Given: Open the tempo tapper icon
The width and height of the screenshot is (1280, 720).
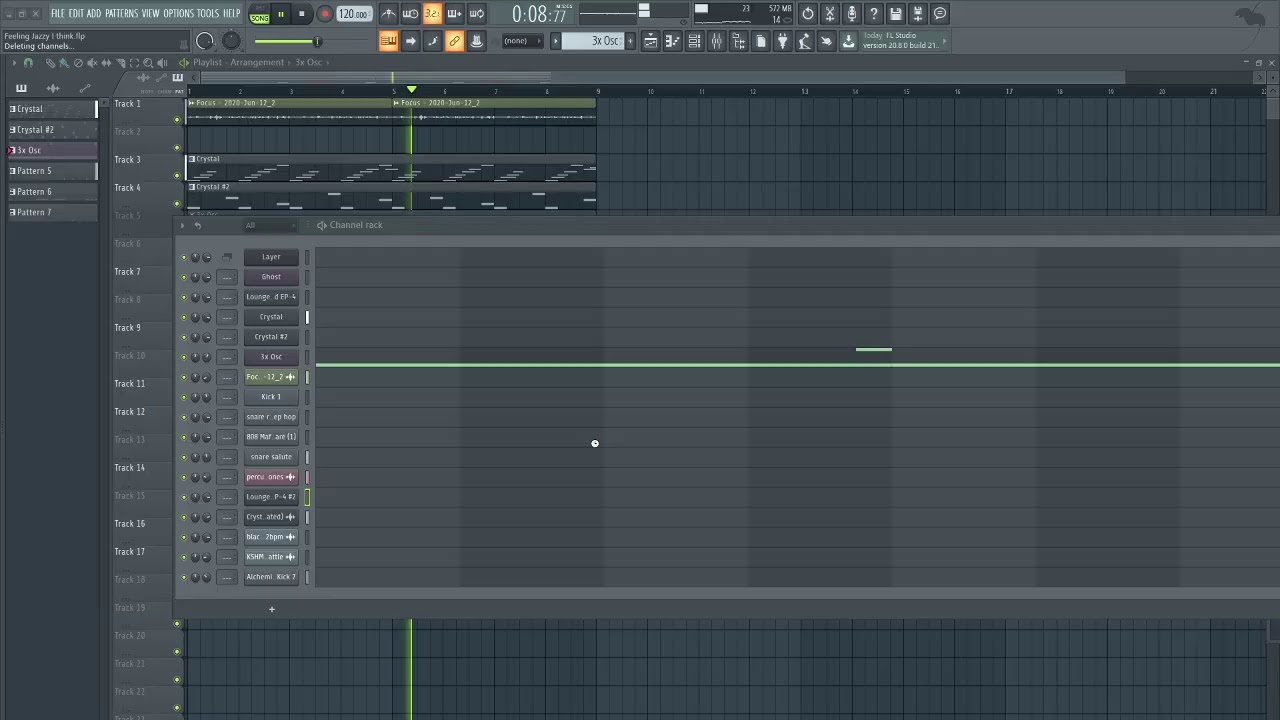Looking at the screenshot, I should click(804, 41).
